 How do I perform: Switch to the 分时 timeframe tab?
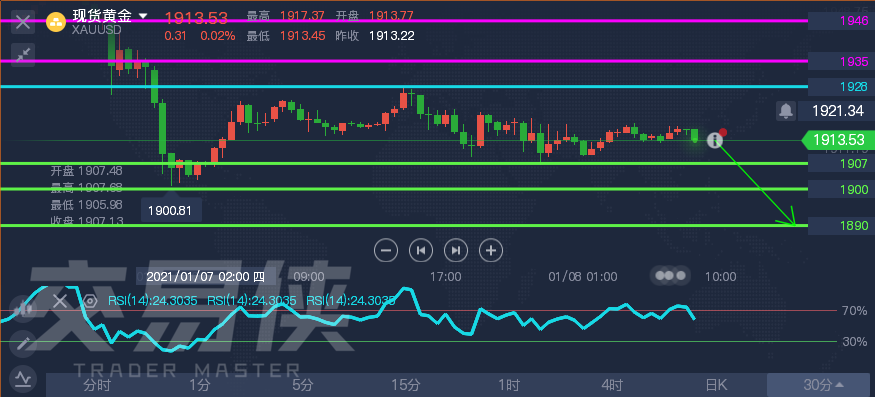click(97, 385)
